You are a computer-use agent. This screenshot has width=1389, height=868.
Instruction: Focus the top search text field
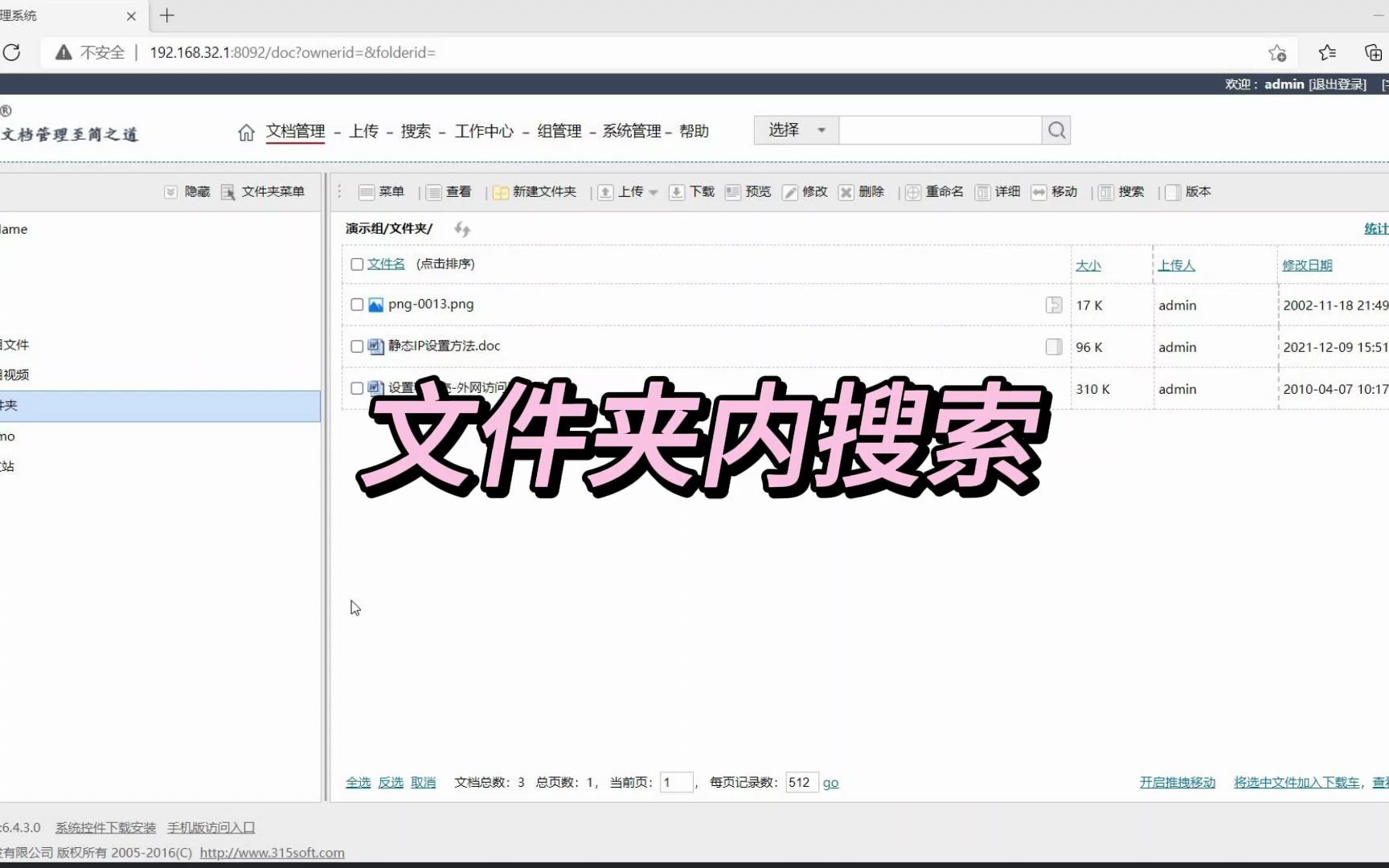(940, 130)
